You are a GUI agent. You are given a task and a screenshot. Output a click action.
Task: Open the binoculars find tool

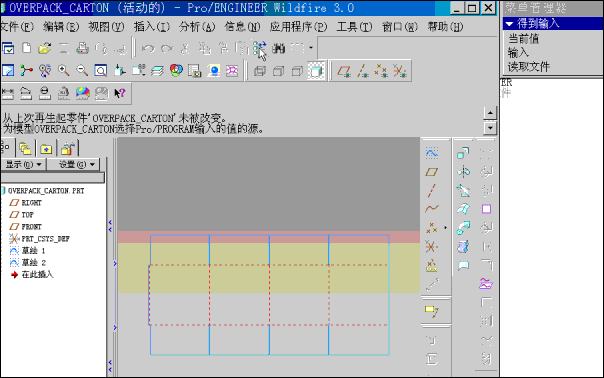coord(279,49)
